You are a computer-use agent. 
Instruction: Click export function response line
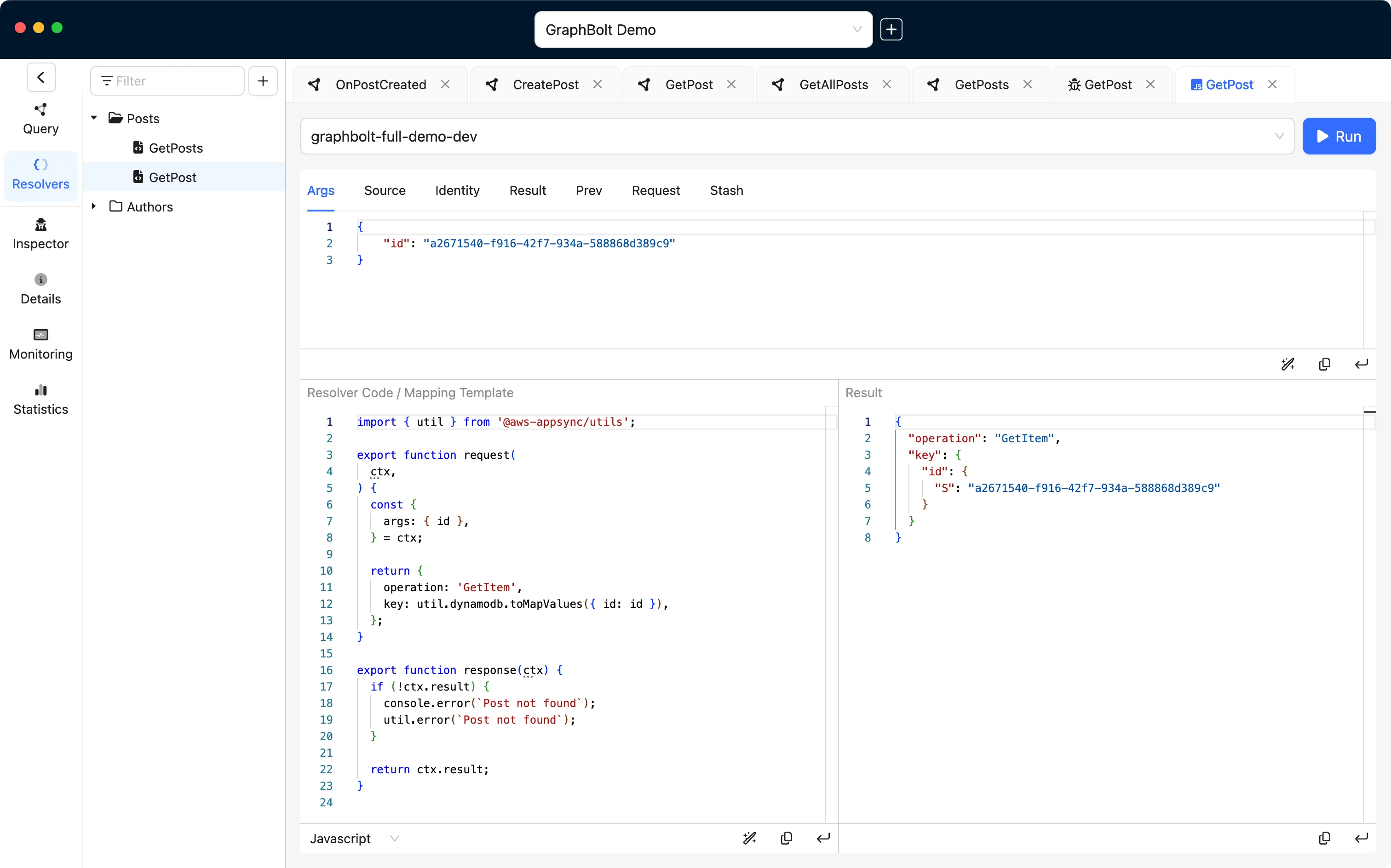pos(460,670)
